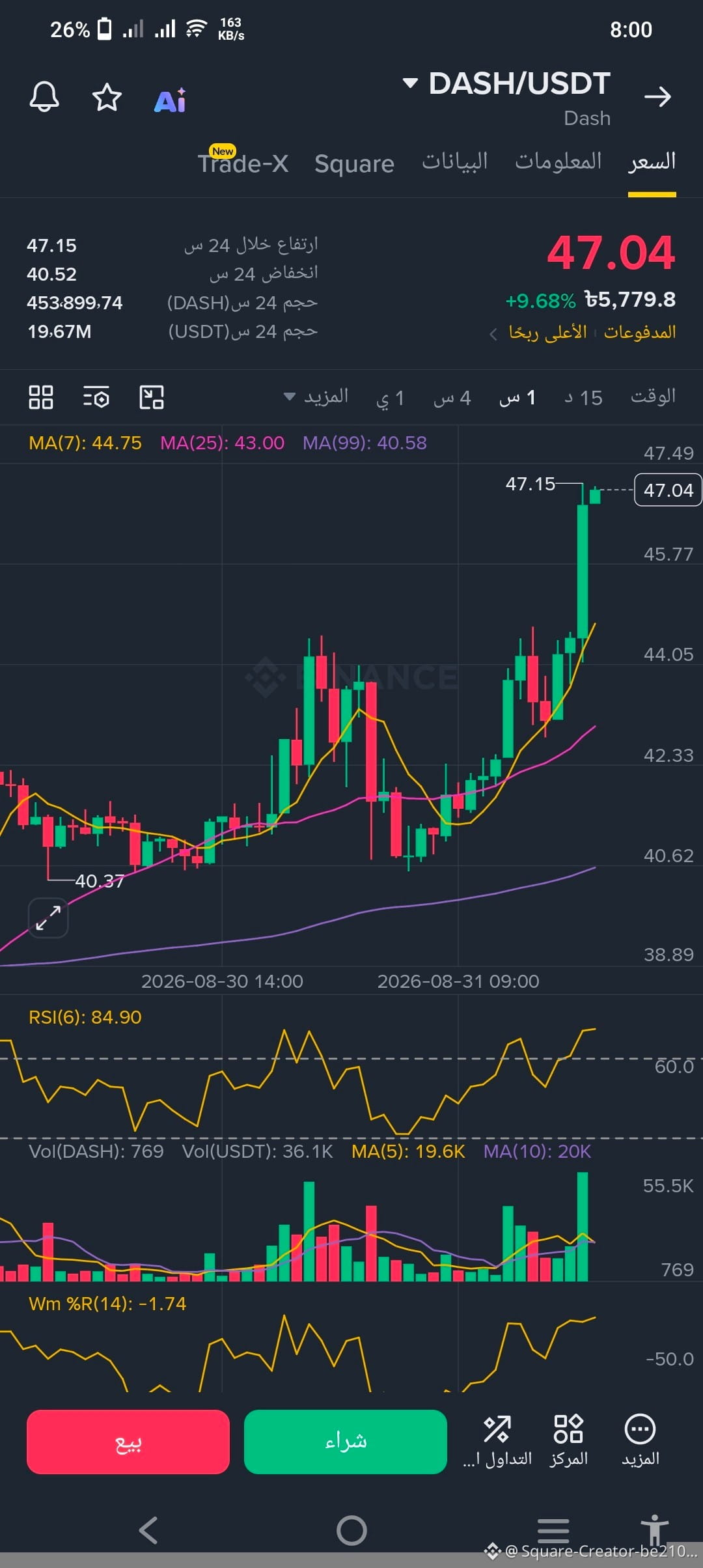703x1568 pixels.
Task: Tap the Android back navigation button
Action: pos(149,1530)
